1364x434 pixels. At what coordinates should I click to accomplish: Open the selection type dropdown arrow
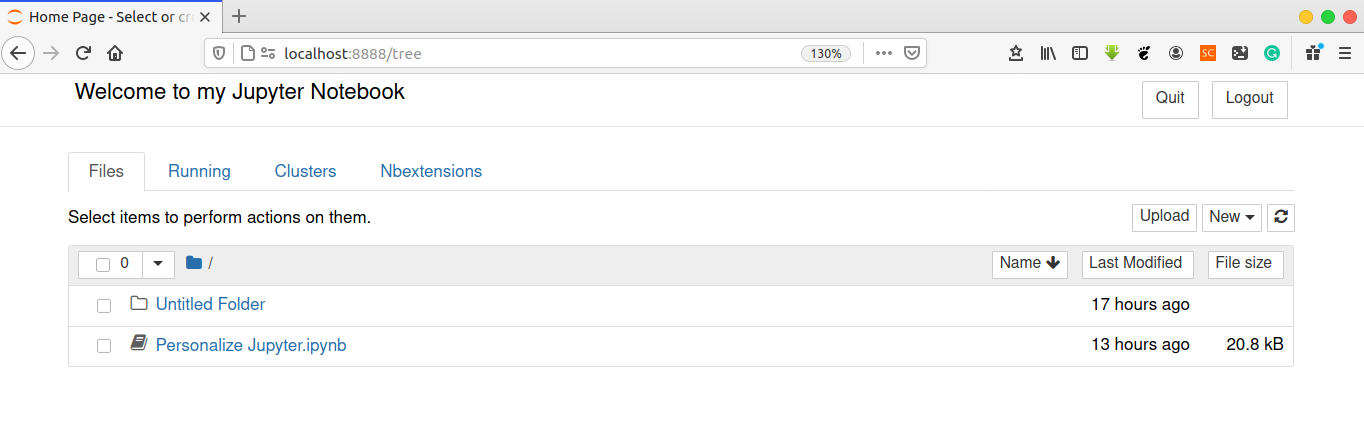[x=158, y=264]
